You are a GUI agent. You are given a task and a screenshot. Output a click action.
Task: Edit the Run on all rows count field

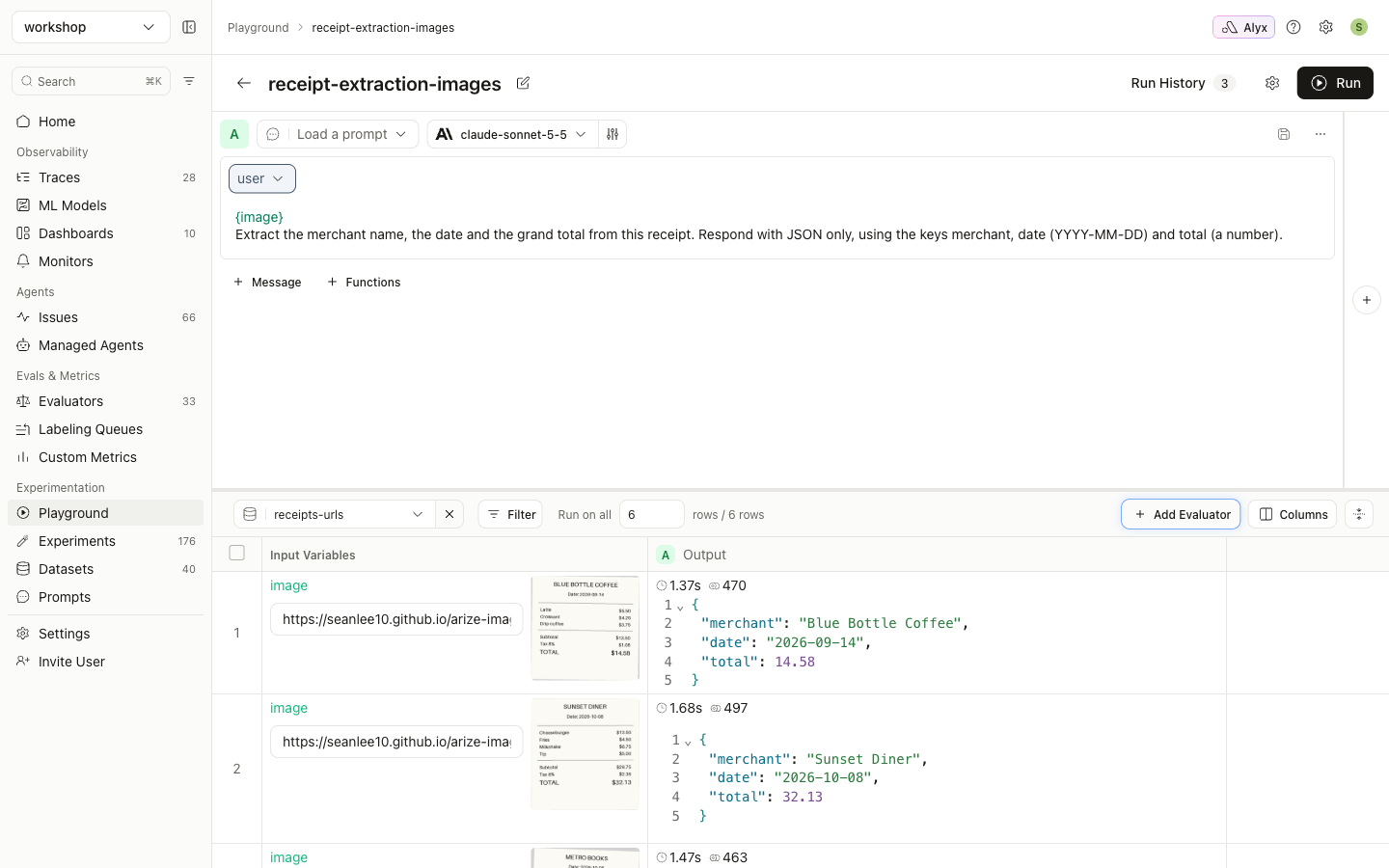click(652, 514)
